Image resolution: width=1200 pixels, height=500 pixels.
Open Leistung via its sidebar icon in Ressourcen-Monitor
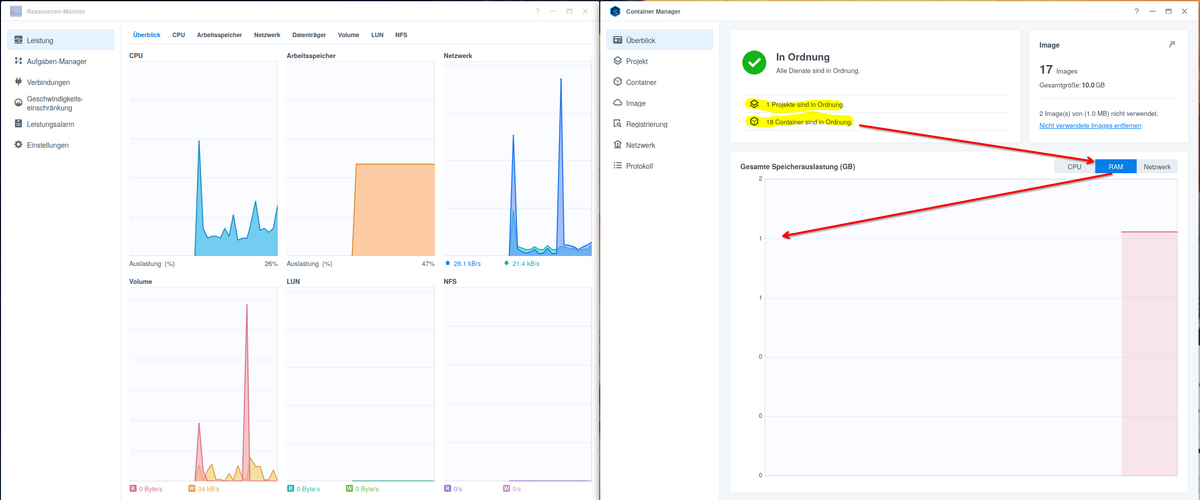[x=18, y=40]
